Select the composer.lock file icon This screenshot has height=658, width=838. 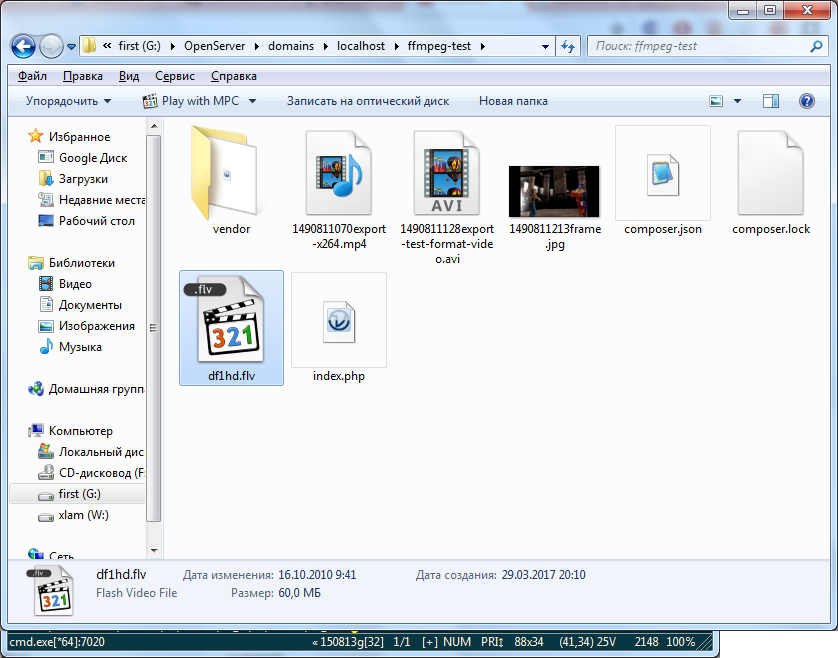[770, 173]
